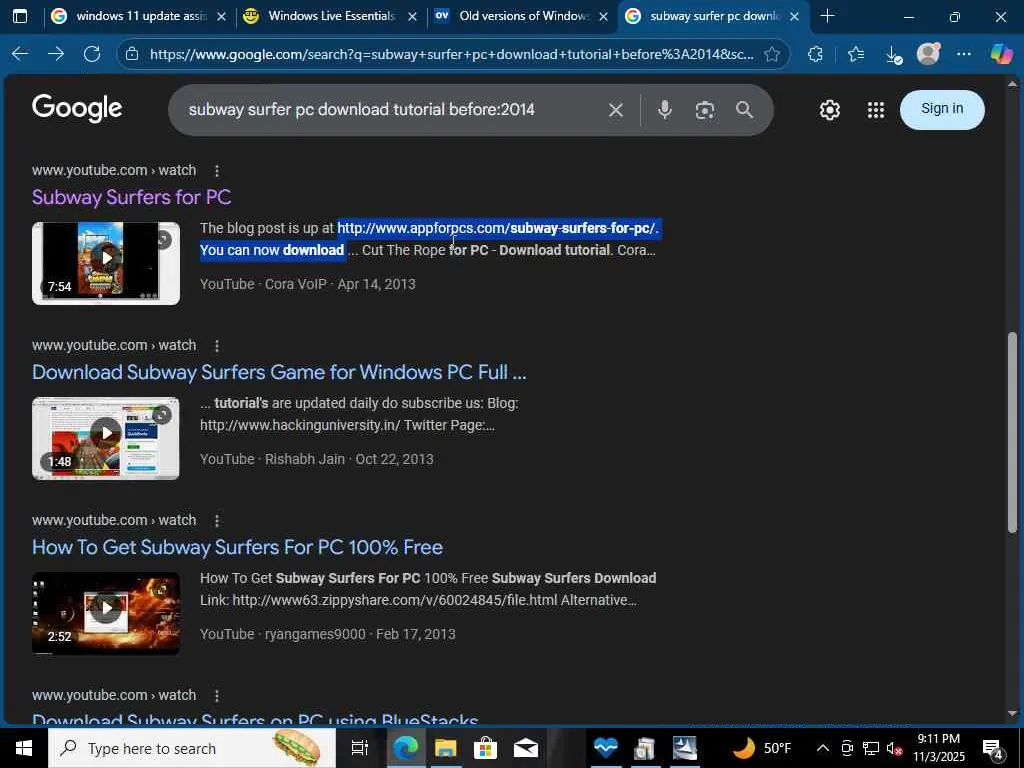Open the Downloads panel
This screenshot has height=768, width=1024.
point(893,55)
